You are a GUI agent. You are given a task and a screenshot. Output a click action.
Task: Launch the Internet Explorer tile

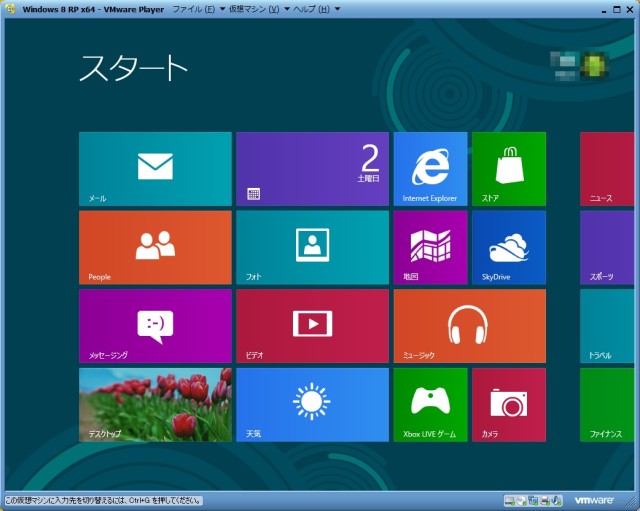coord(430,169)
